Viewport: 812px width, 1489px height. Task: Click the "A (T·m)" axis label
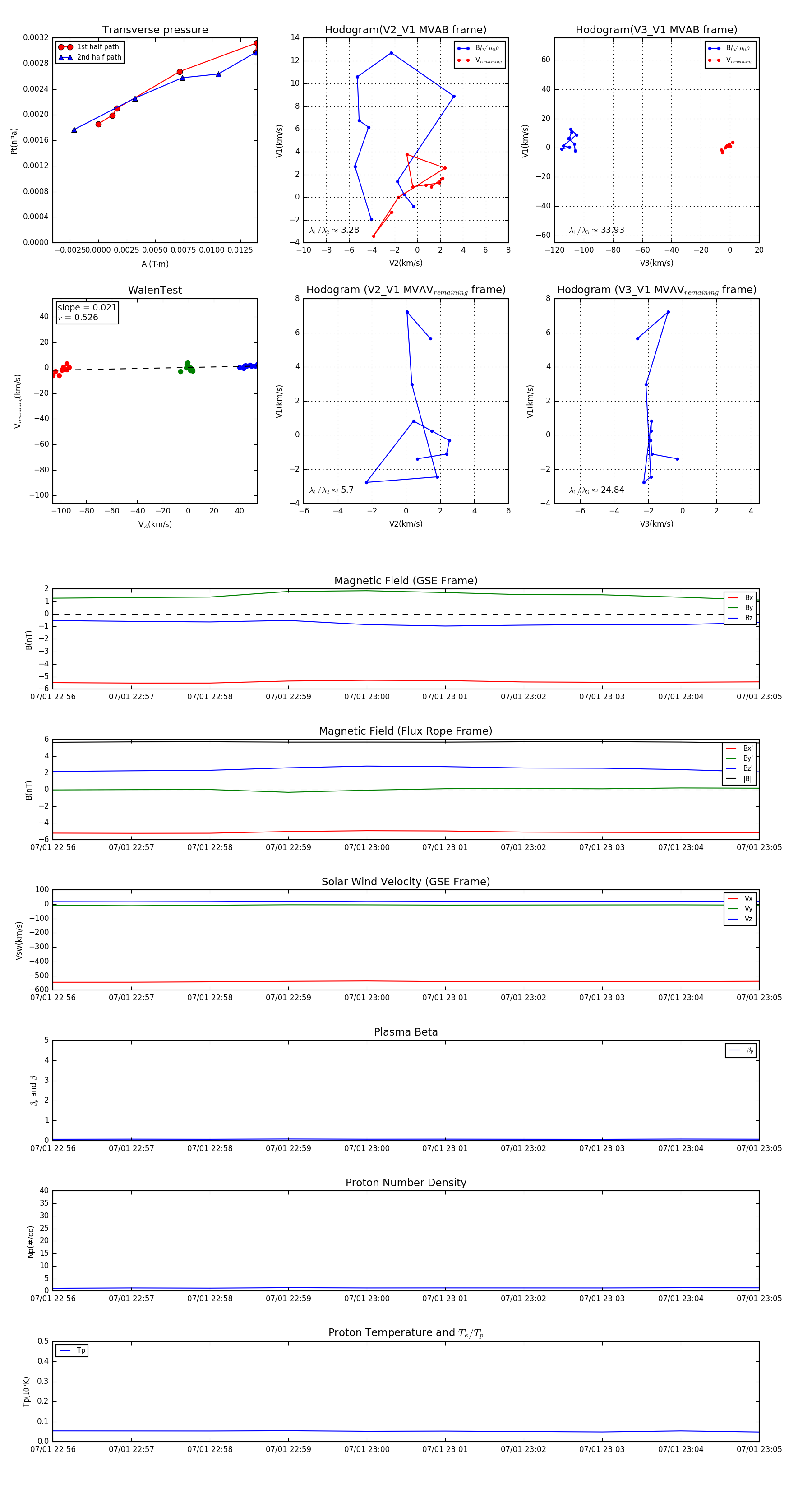point(155,264)
